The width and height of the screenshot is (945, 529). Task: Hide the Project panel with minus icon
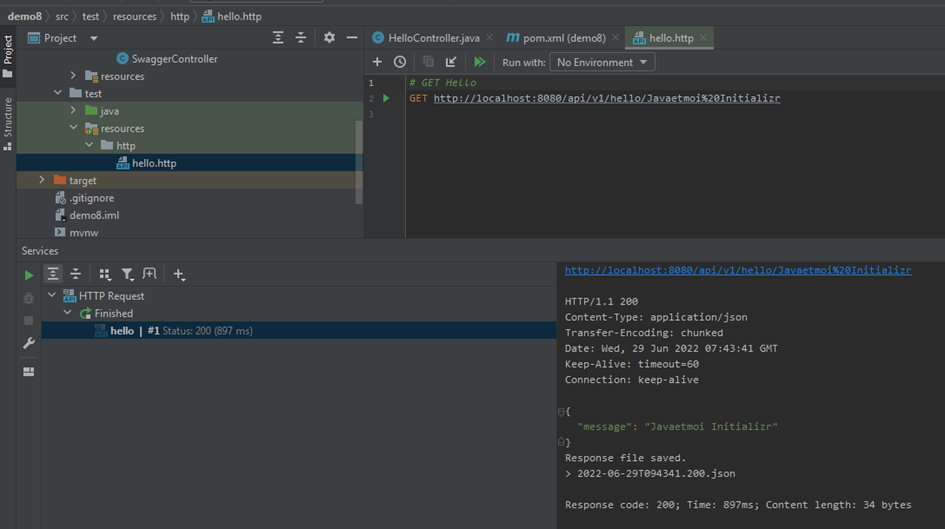click(352, 38)
